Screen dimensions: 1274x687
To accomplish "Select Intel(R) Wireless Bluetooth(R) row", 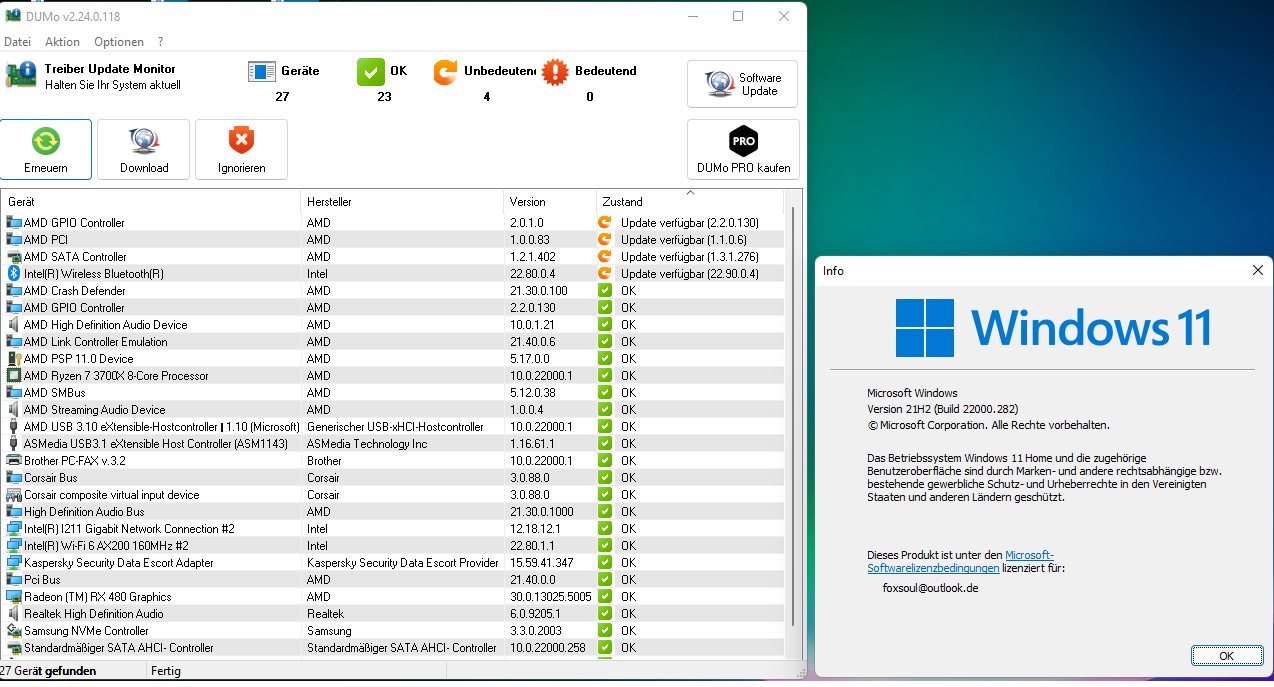I will point(393,274).
